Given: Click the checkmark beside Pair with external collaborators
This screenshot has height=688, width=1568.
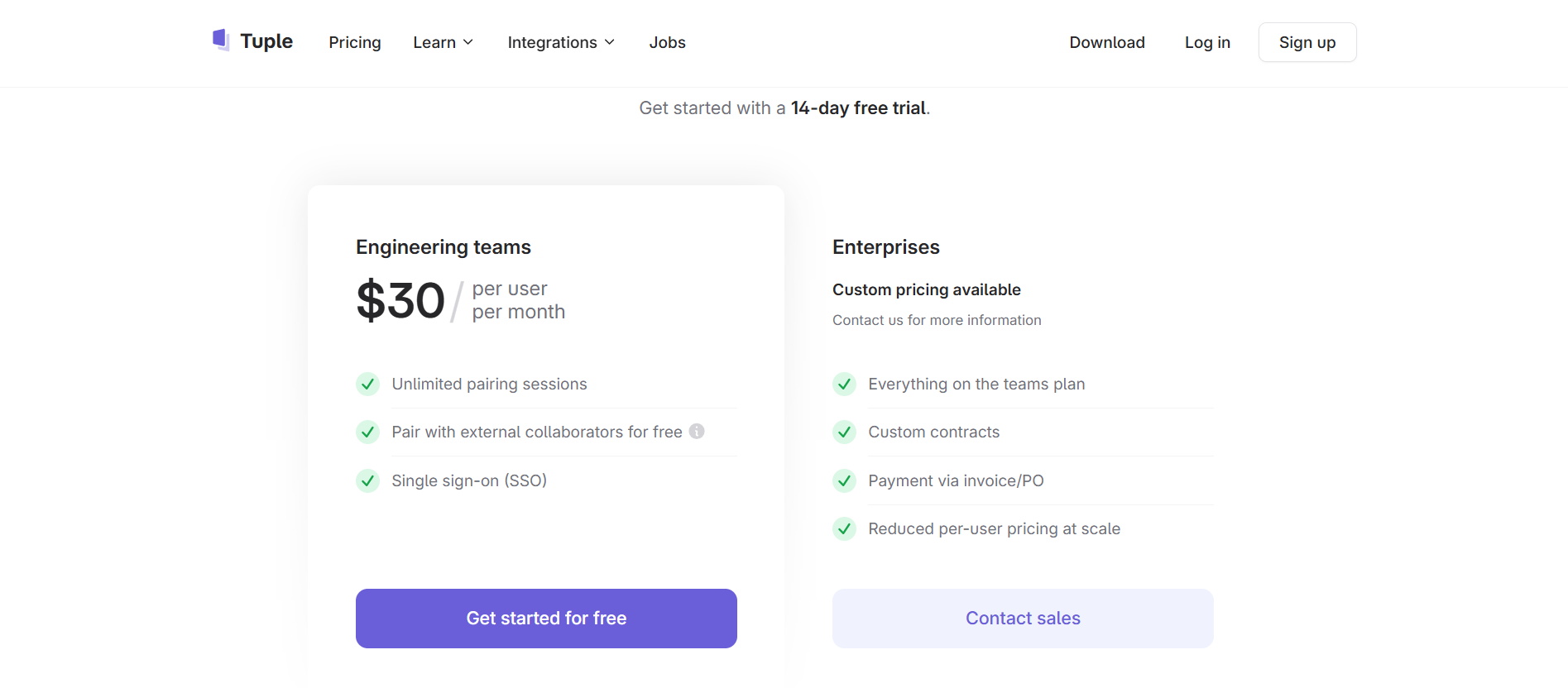Looking at the screenshot, I should pyautogui.click(x=367, y=432).
